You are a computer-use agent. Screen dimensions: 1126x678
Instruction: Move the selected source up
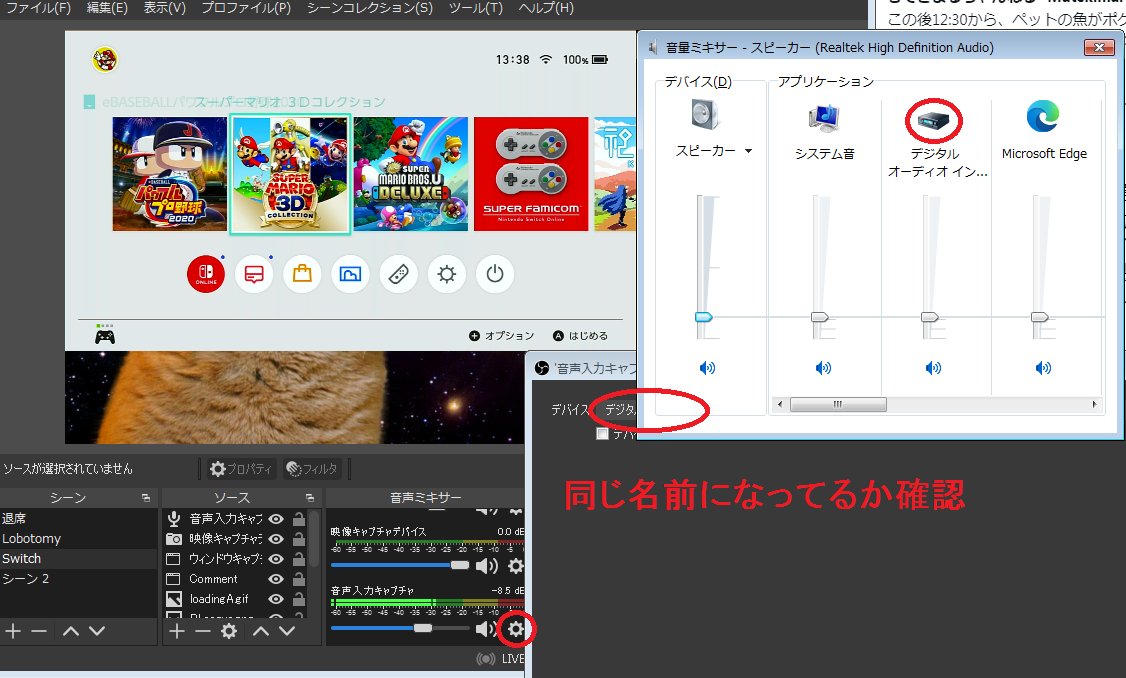[x=261, y=631]
